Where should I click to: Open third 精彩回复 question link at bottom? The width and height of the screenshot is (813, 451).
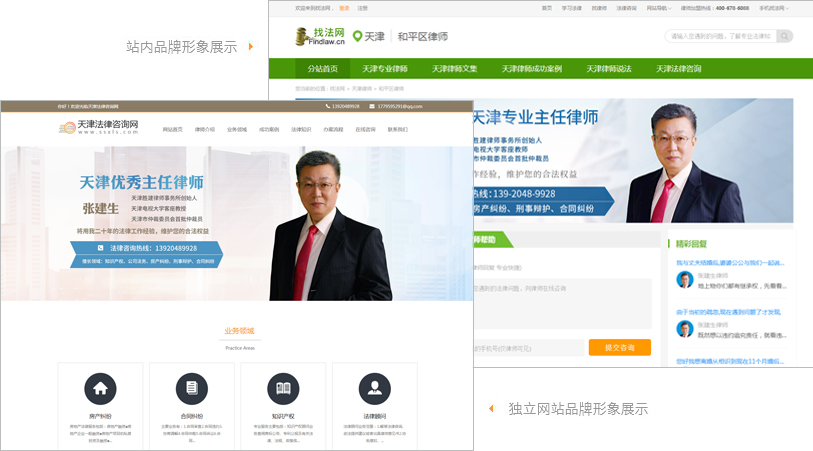[730, 361]
